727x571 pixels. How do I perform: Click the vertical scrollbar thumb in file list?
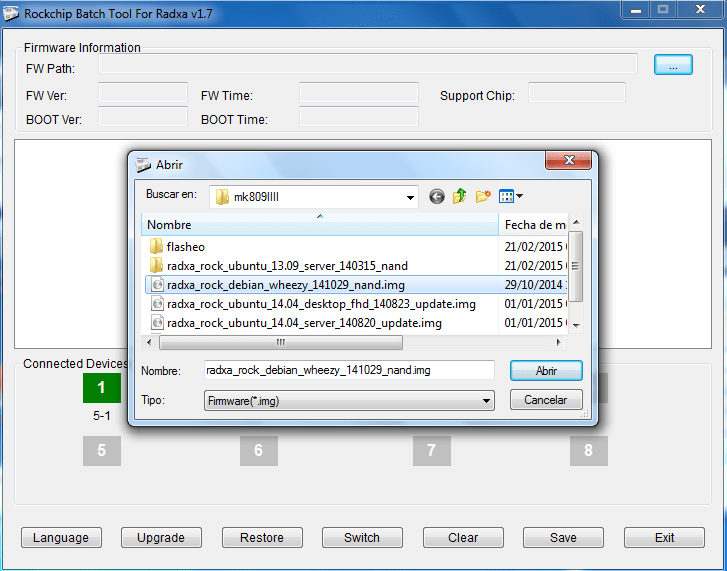575,266
